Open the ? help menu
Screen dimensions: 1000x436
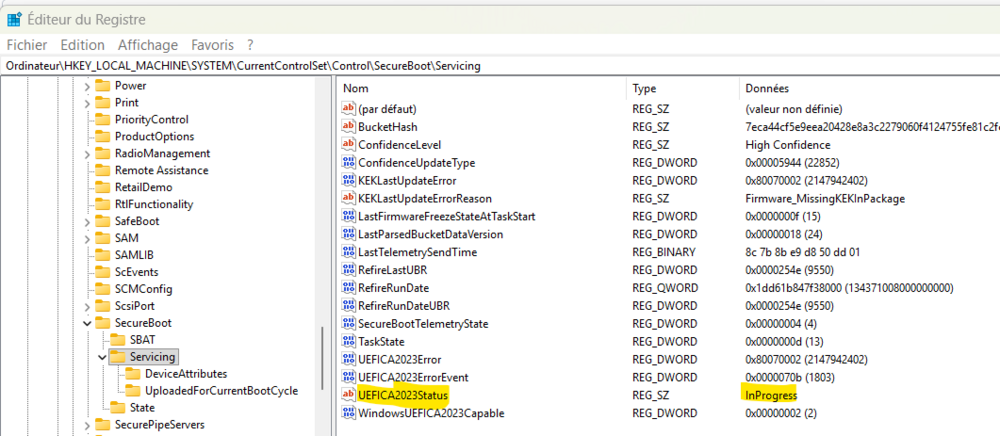pos(251,45)
